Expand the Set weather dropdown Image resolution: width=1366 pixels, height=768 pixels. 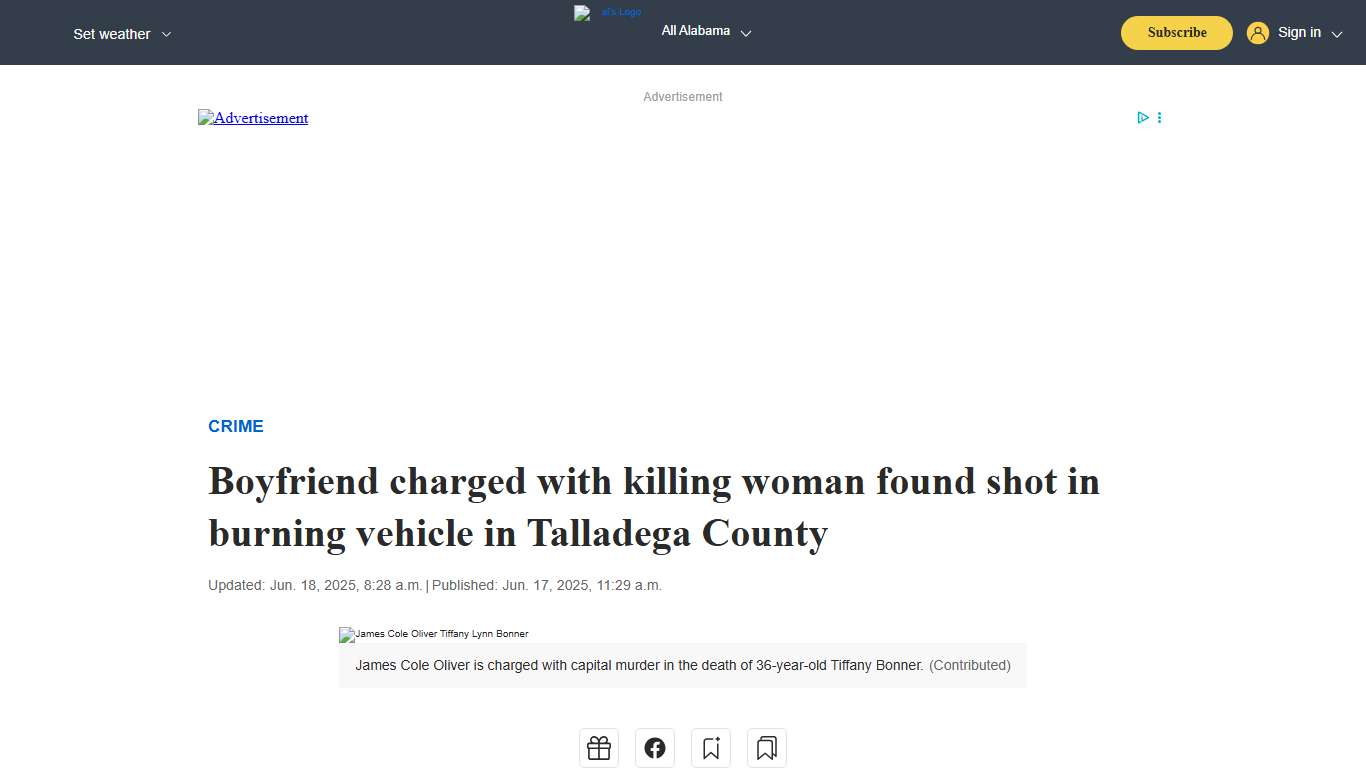pos(122,33)
